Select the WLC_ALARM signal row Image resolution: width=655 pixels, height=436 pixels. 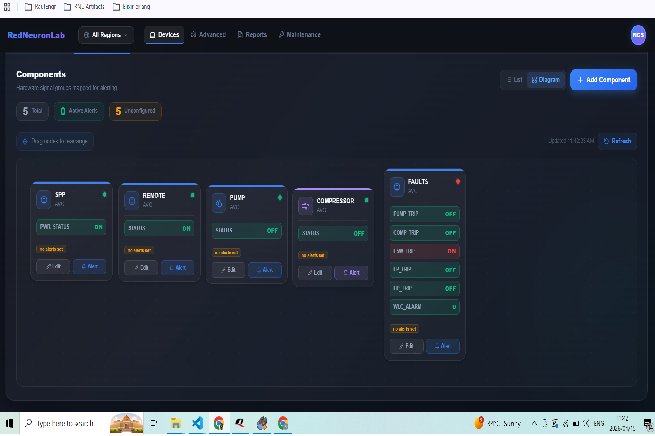tap(425, 307)
